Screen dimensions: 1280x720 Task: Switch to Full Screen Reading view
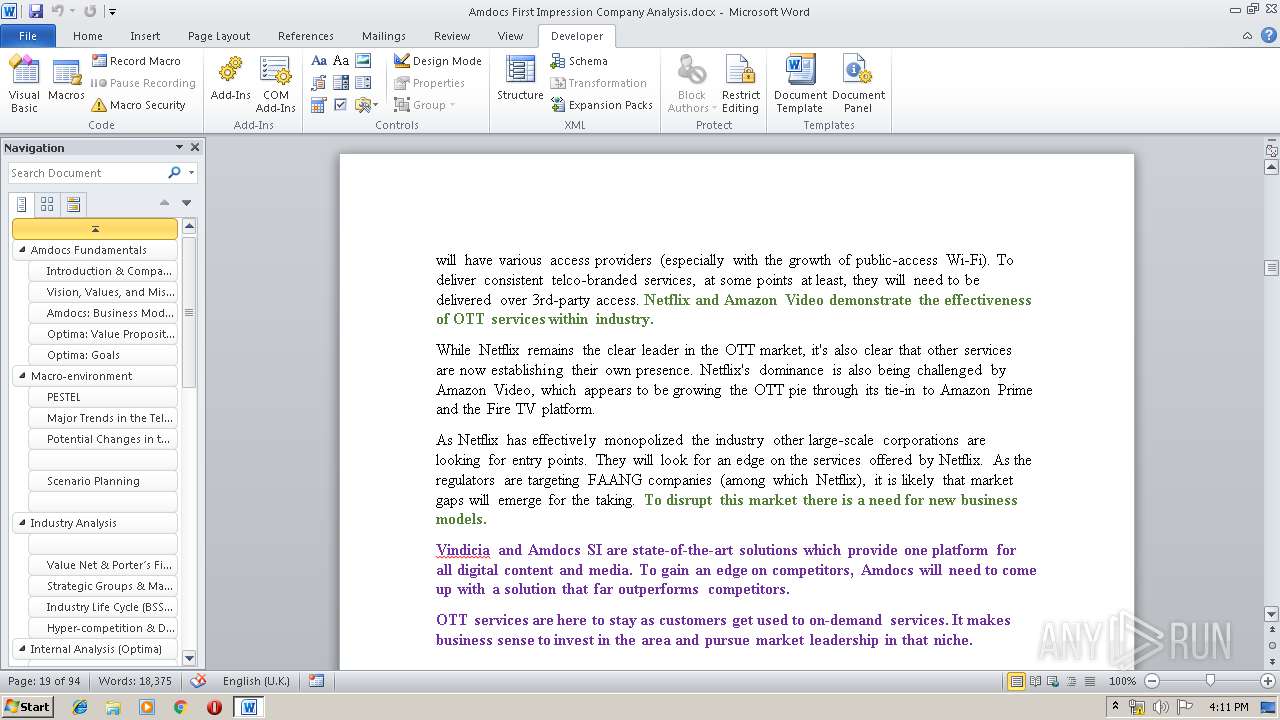[1035, 681]
